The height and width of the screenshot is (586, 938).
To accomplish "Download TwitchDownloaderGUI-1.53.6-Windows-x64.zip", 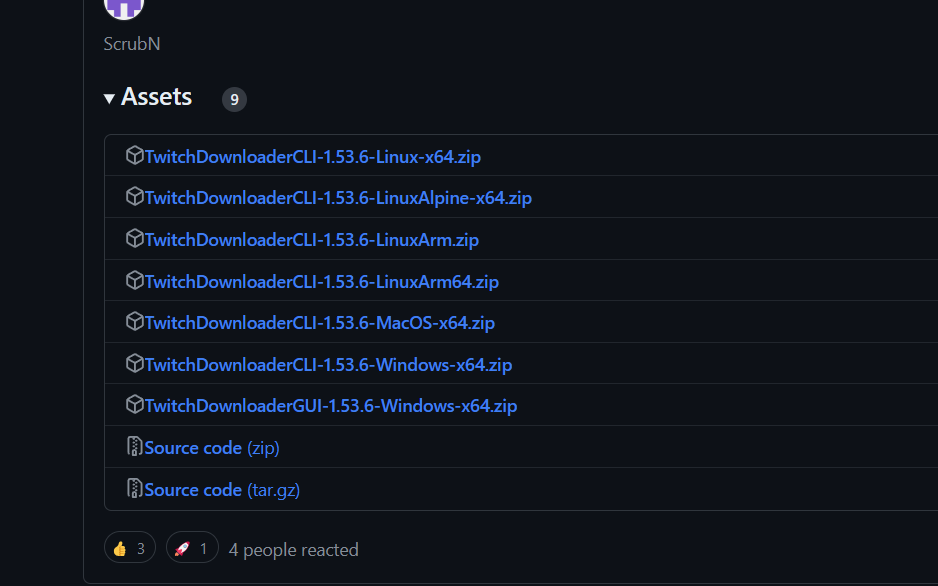I will tap(330, 406).
